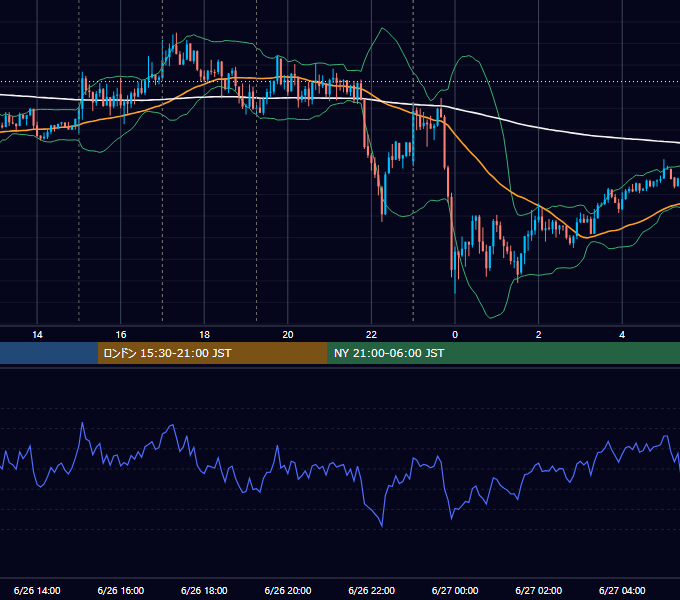
Task: Click the 6/26 14:00 time label
Action: [x=37, y=590]
